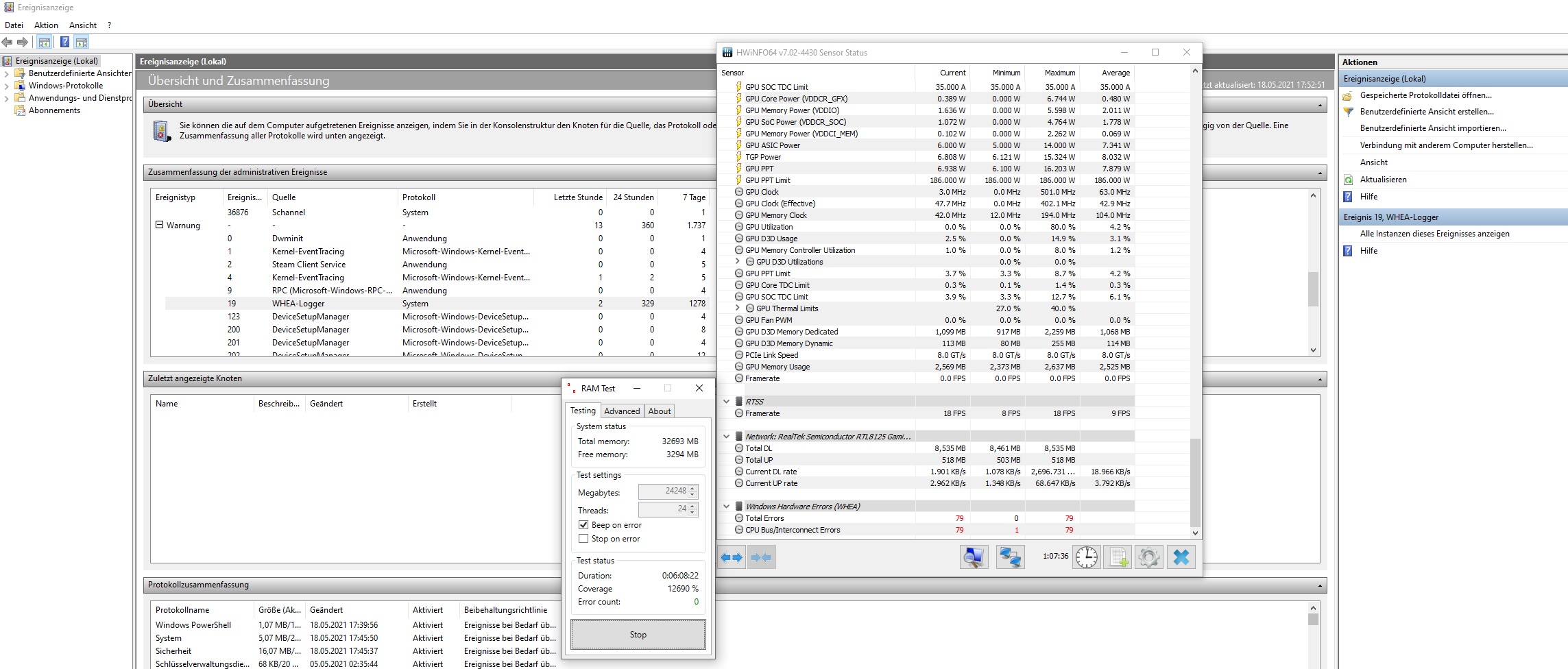Viewport: 1568px width, 669px height.
Task: Click the Event Viewer icon in the title bar
Action: [x=8, y=8]
